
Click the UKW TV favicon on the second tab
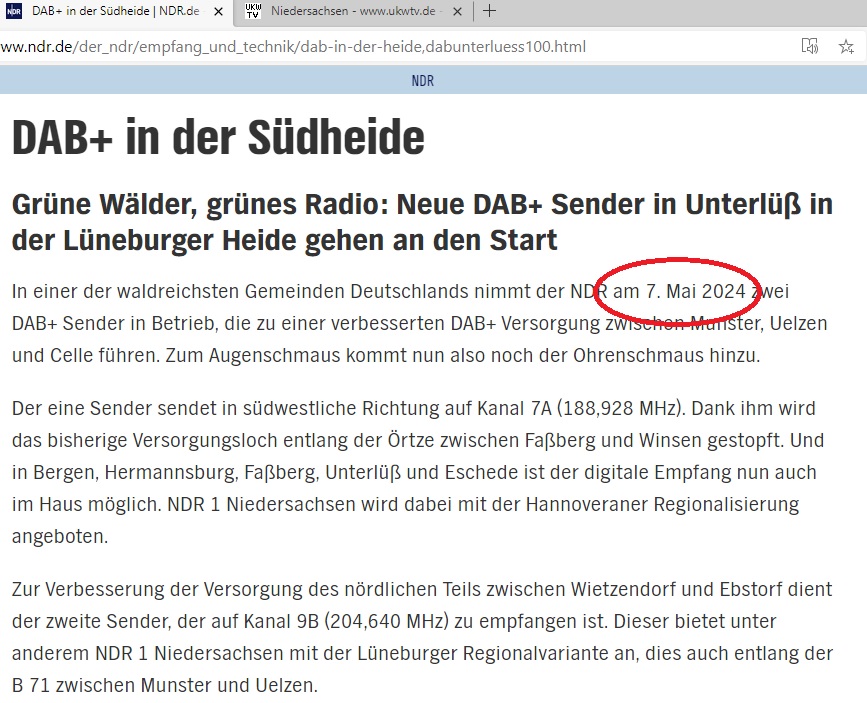click(254, 11)
